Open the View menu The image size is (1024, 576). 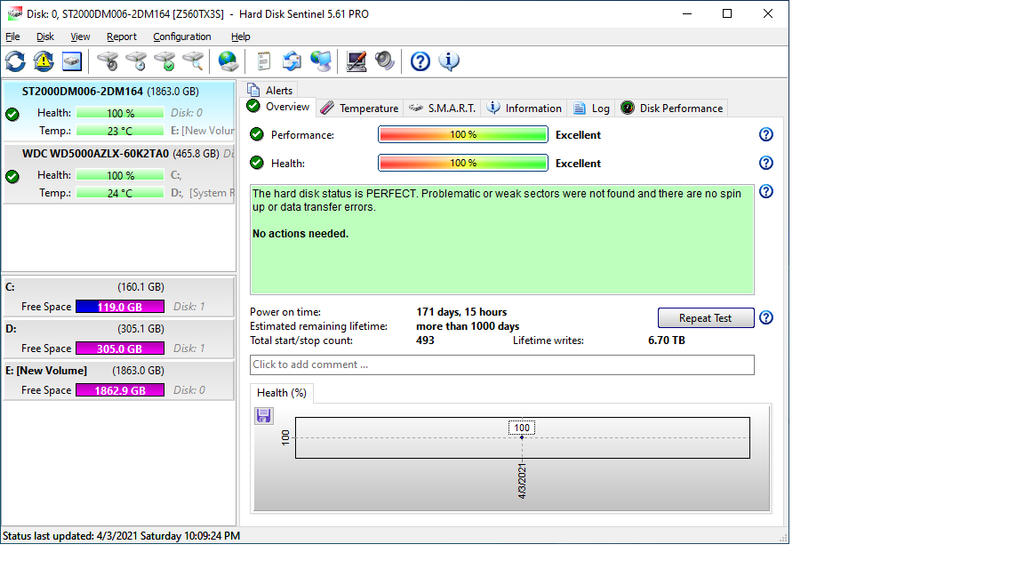80,37
